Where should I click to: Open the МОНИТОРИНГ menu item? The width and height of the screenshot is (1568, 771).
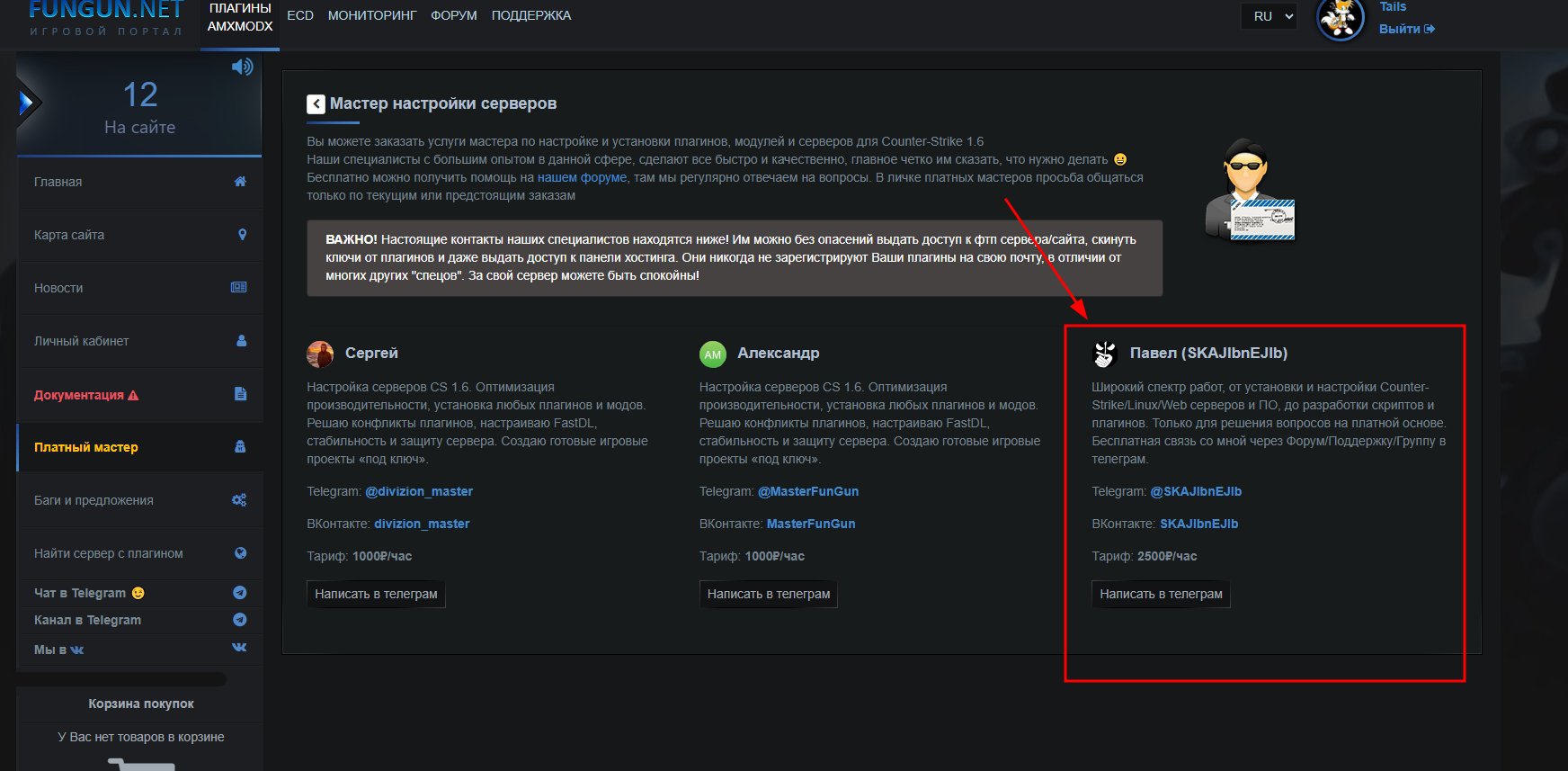tap(372, 15)
